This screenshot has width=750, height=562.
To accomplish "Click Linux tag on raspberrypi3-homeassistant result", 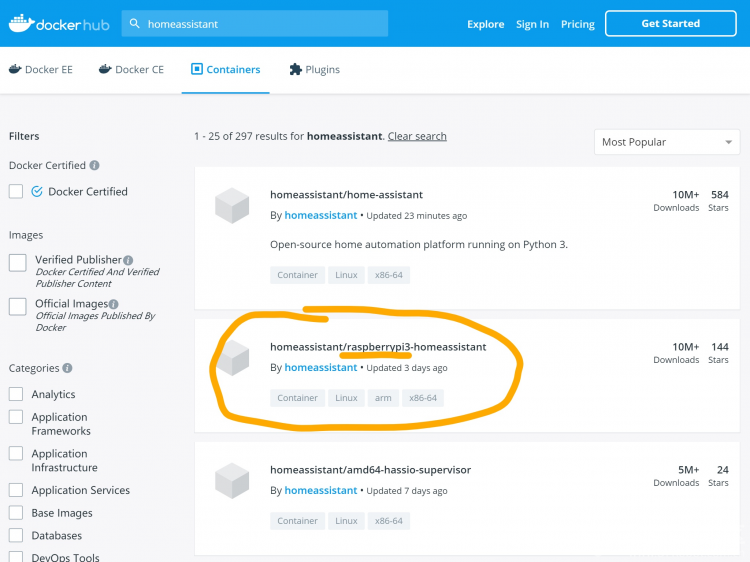I will tap(346, 398).
